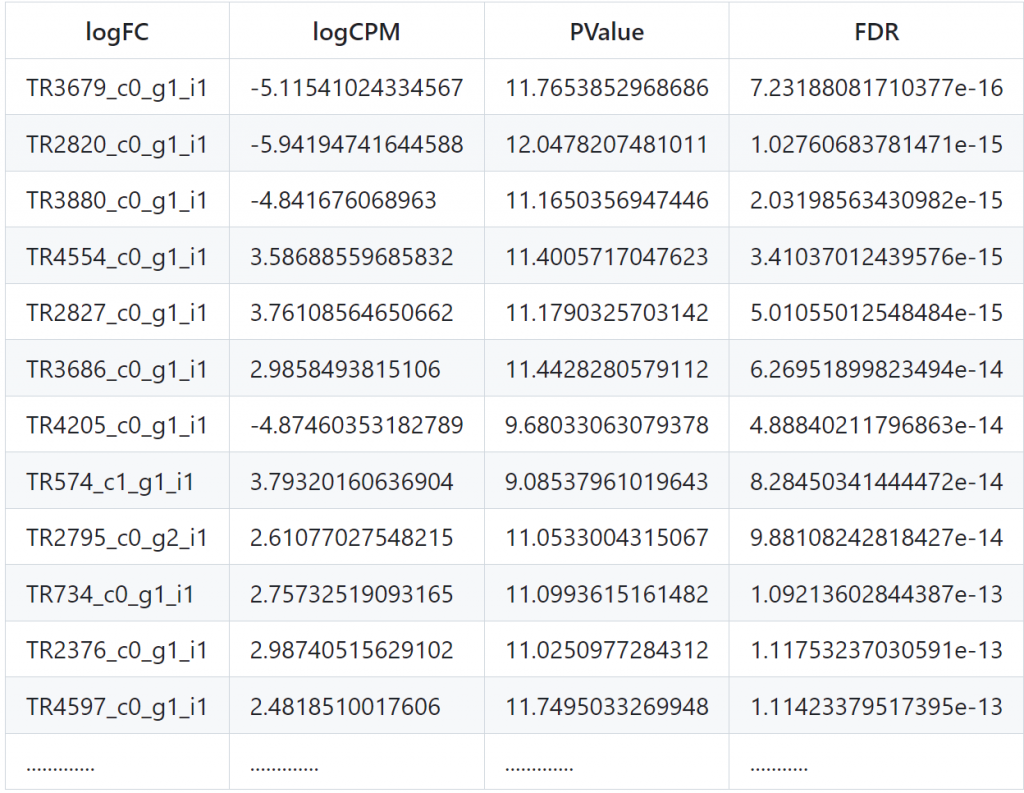This screenshot has width=1024, height=793.
Task: Click the logFC column header
Action: 117,32
